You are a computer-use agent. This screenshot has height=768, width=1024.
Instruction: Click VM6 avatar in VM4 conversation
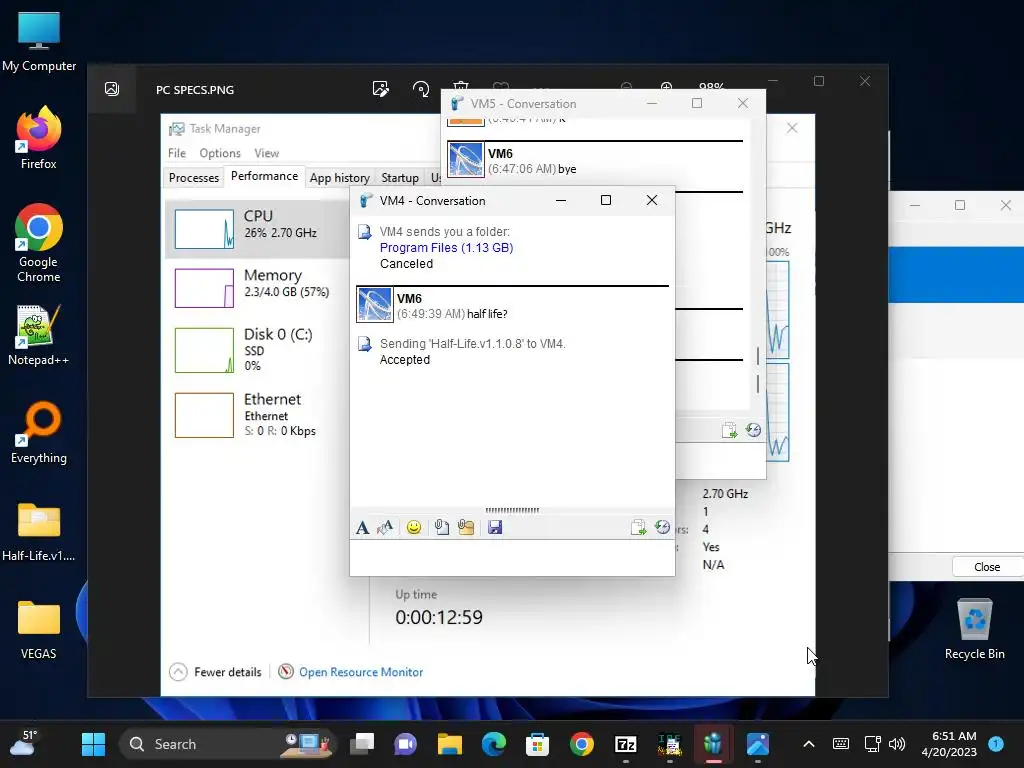pyautogui.click(x=375, y=305)
